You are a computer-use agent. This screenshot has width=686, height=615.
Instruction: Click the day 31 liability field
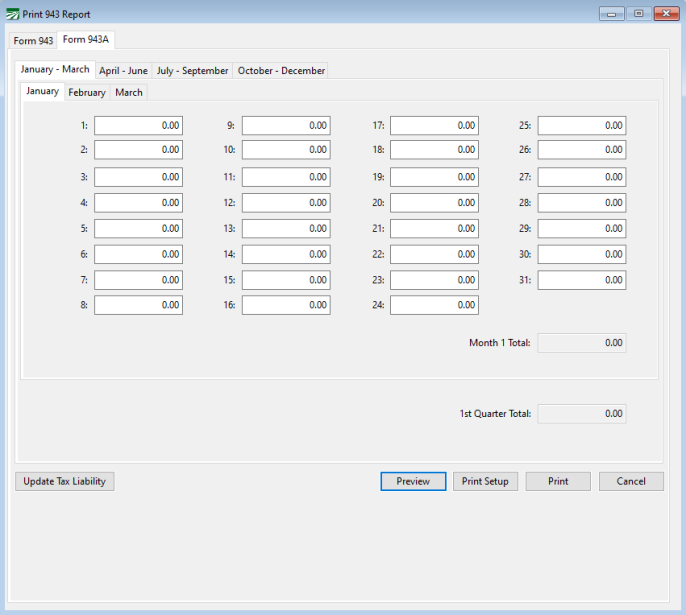(x=582, y=280)
